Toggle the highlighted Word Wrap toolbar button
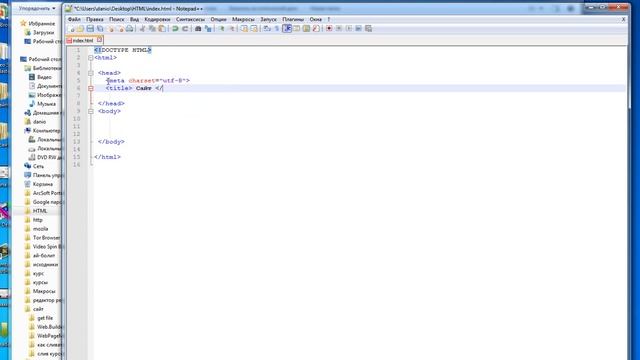This screenshot has width=640, height=360. pyautogui.click(x=287, y=29)
